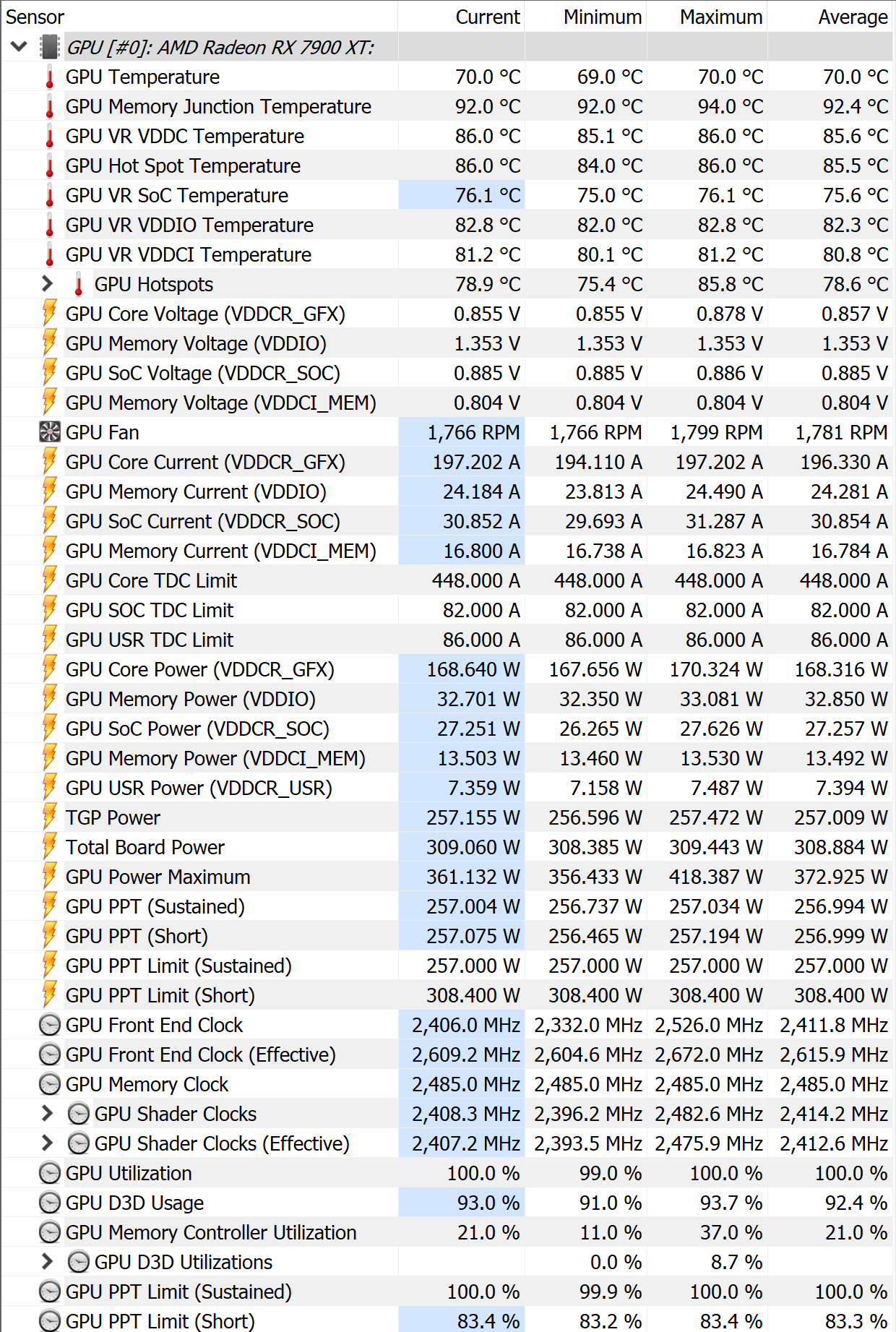The height and width of the screenshot is (1332, 896).
Task: Click lightning icon for TGP Power
Action: click(x=49, y=817)
